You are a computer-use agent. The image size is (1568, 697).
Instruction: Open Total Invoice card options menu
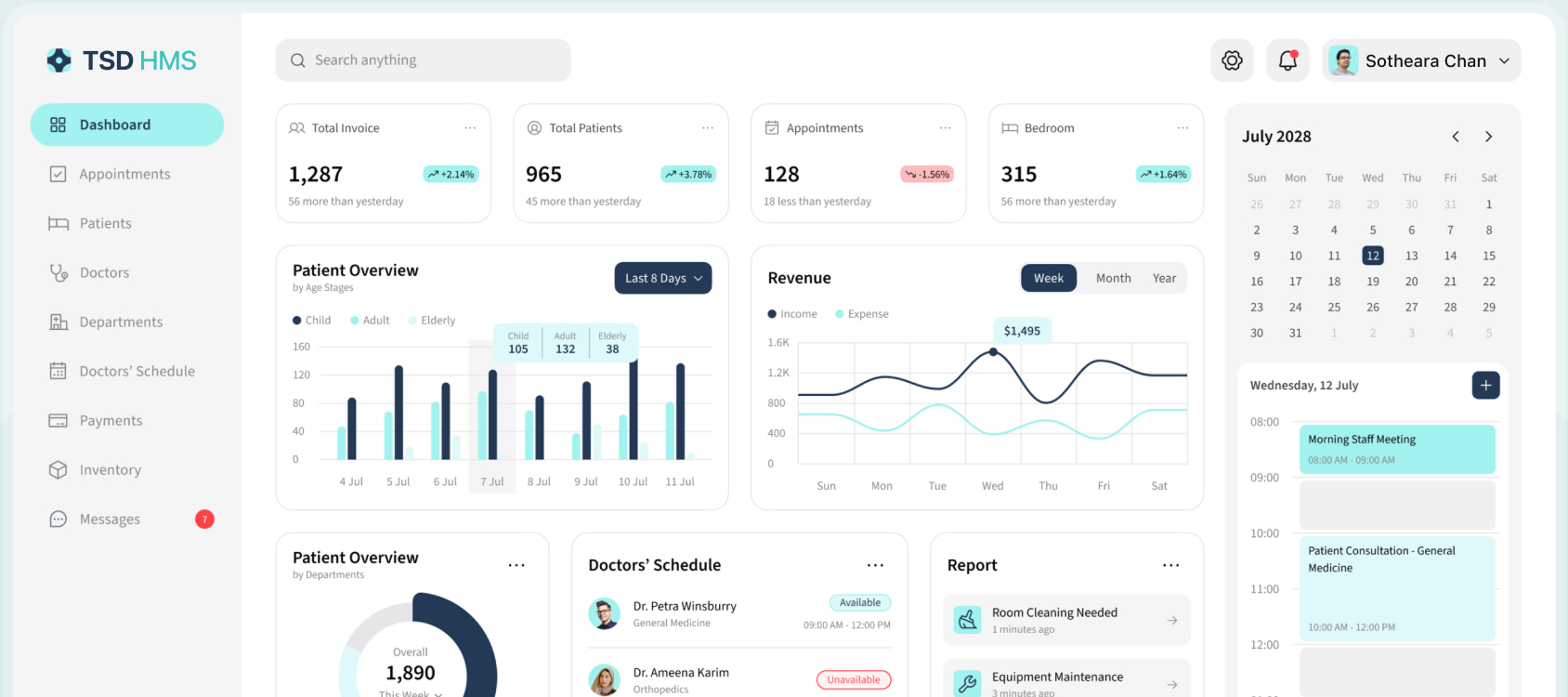[470, 128]
